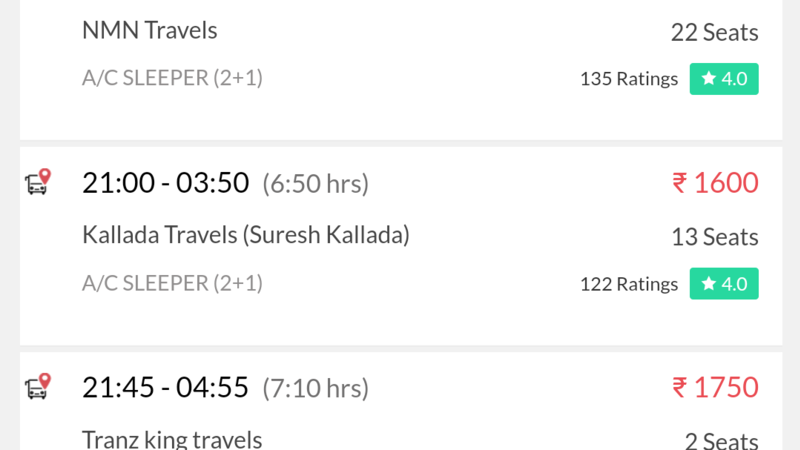The height and width of the screenshot is (450, 800).
Task: View the 135 Ratings for NMN Travels
Action: (629, 79)
